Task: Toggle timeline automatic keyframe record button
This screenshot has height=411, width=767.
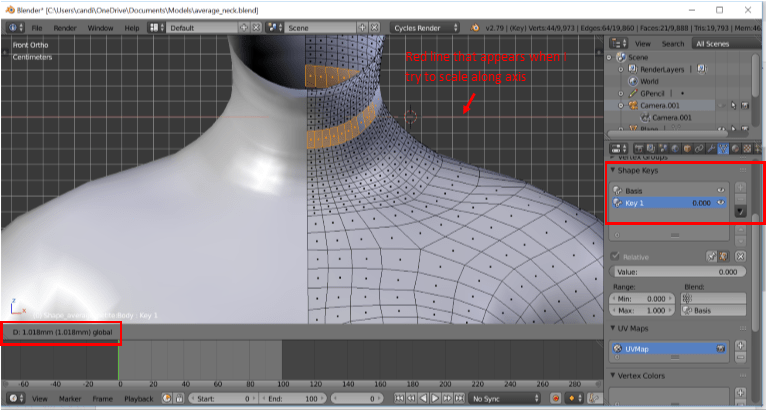Action: (556, 398)
